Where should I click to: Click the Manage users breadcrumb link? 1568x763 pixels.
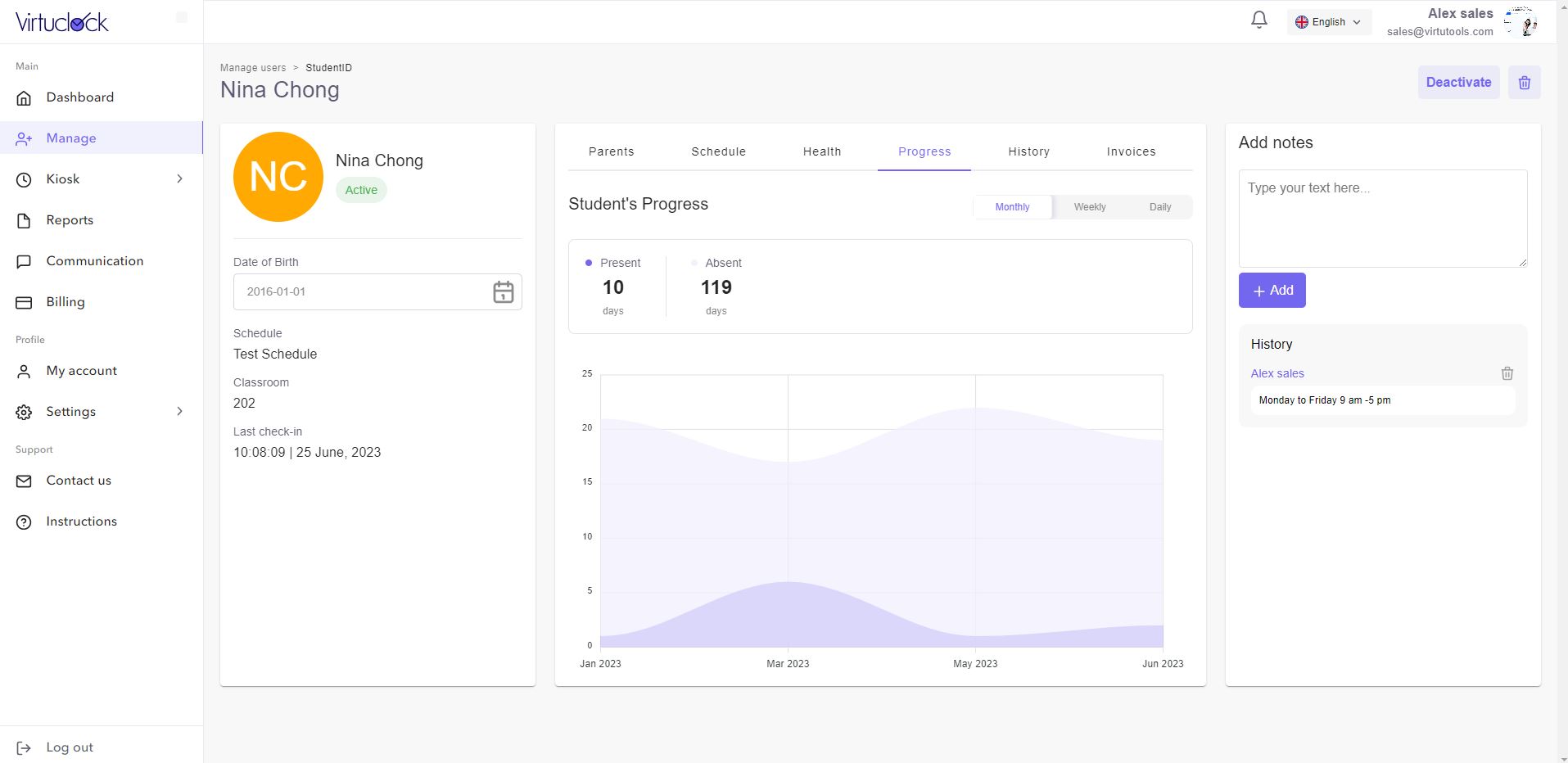[x=253, y=68]
